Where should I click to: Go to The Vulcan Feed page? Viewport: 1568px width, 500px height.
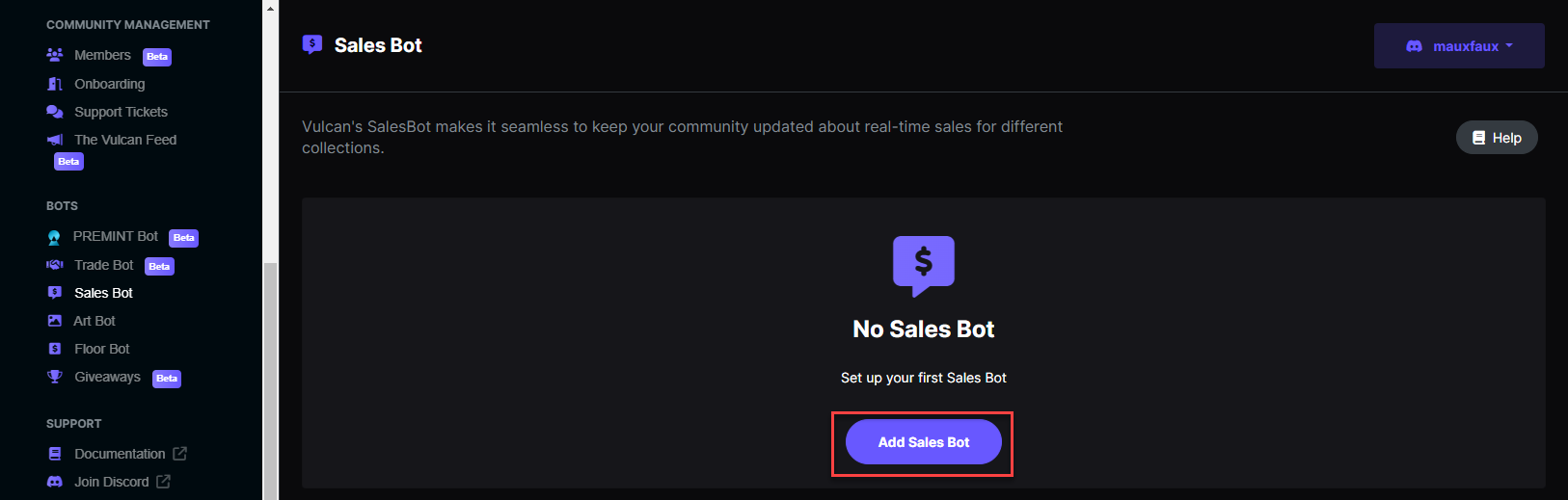(125, 140)
